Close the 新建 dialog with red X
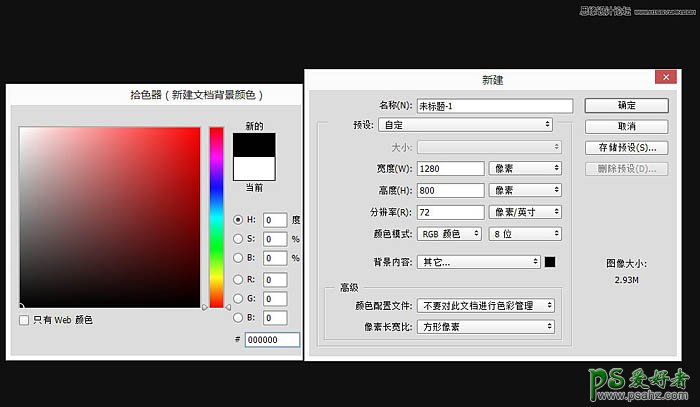The height and width of the screenshot is (407, 700). tap(662, 77)
